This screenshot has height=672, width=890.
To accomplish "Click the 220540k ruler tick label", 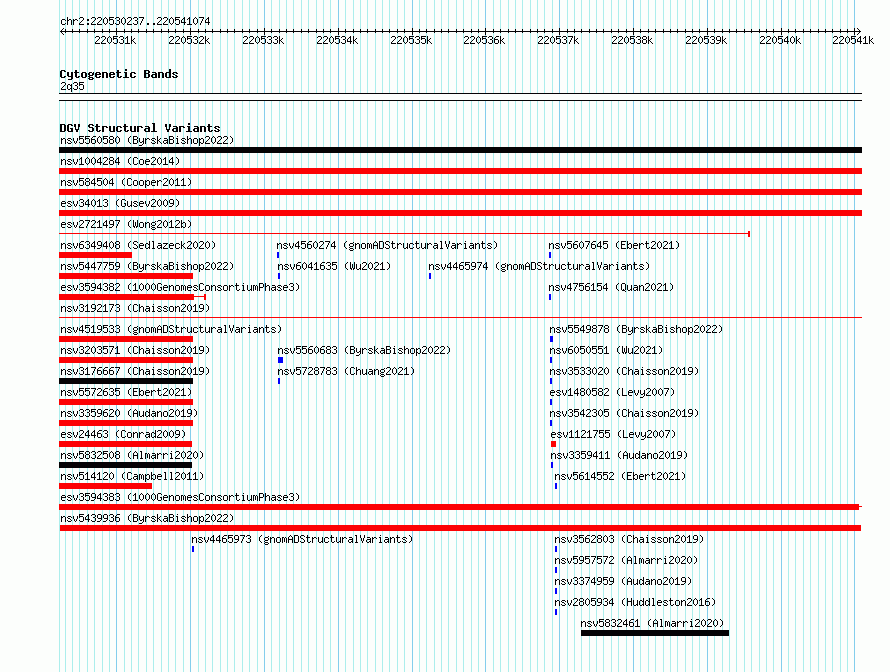I will coord(780,40).
